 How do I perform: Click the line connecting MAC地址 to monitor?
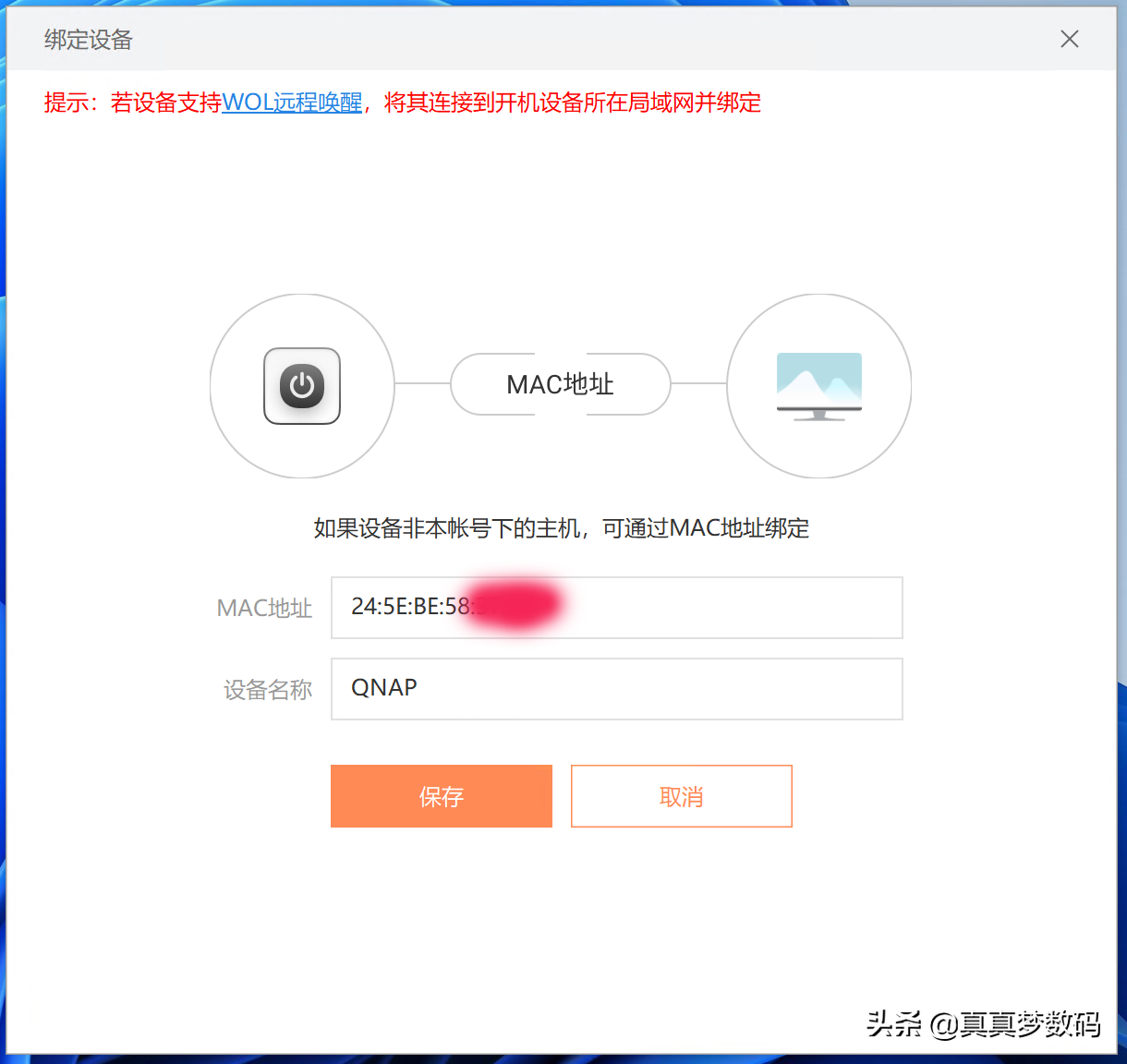tap(698, 383)
